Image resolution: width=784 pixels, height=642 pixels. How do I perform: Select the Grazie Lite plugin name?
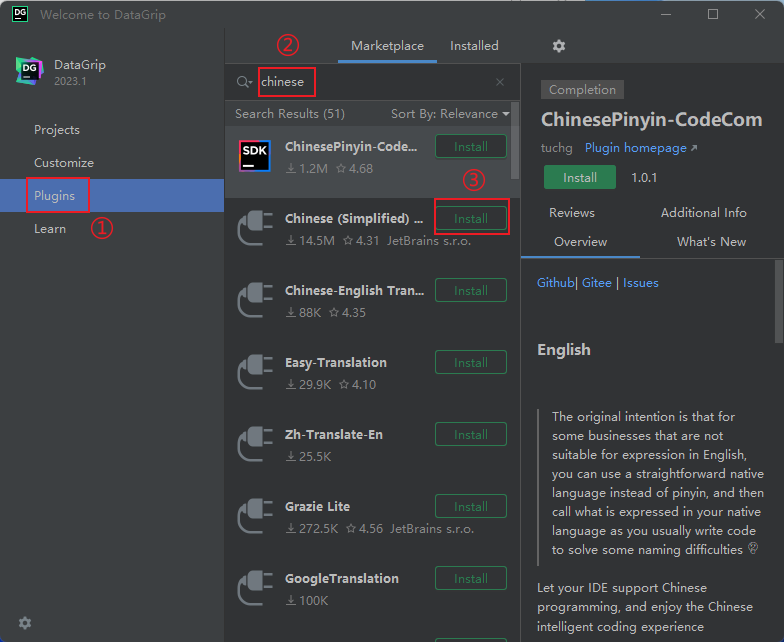pos(318,507)
